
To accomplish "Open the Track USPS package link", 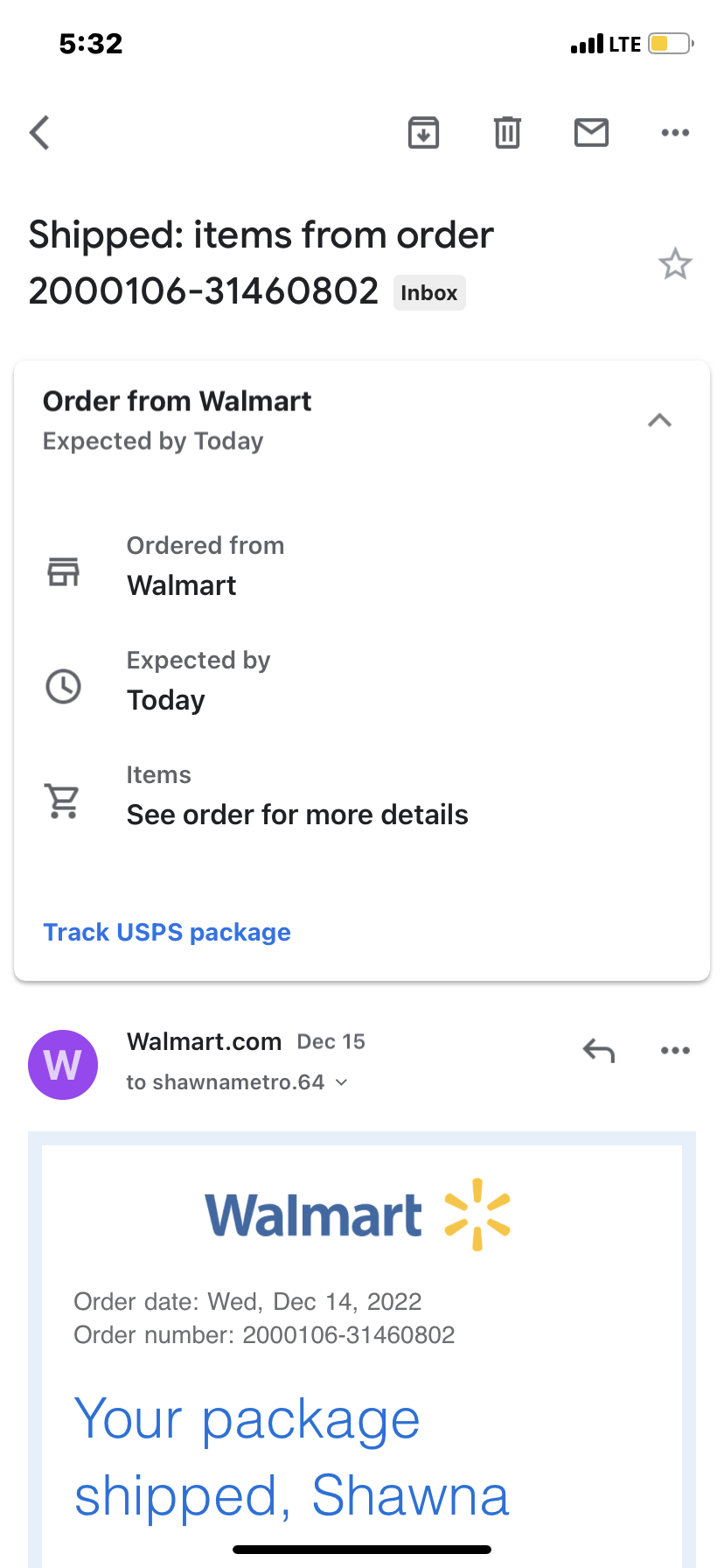I will pyautogui.click(x=167, y=933).
